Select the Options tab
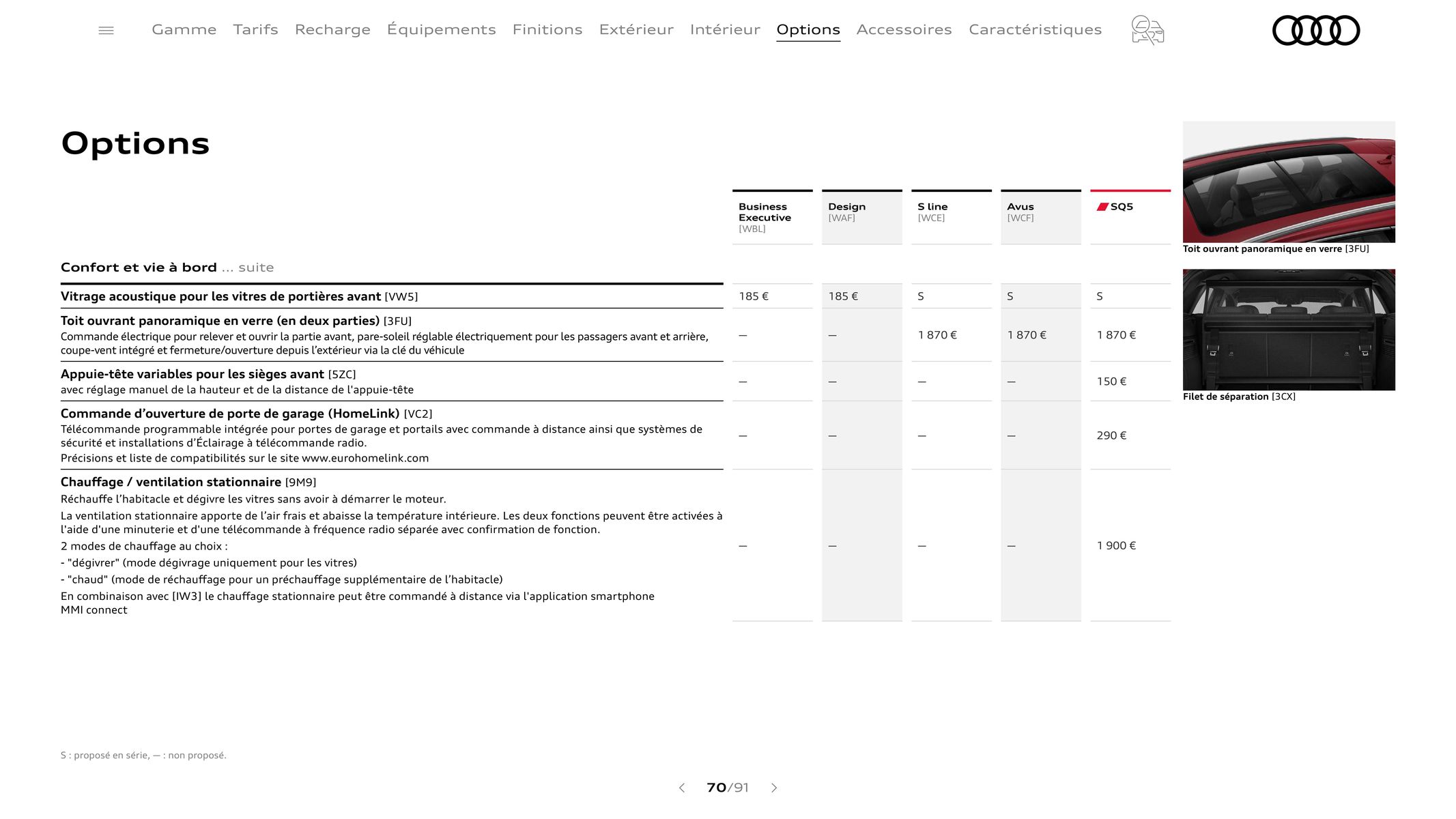Image resolution: width=1456 pixels, height=819 pixels. pyautogui.click(x=808, y=29)
